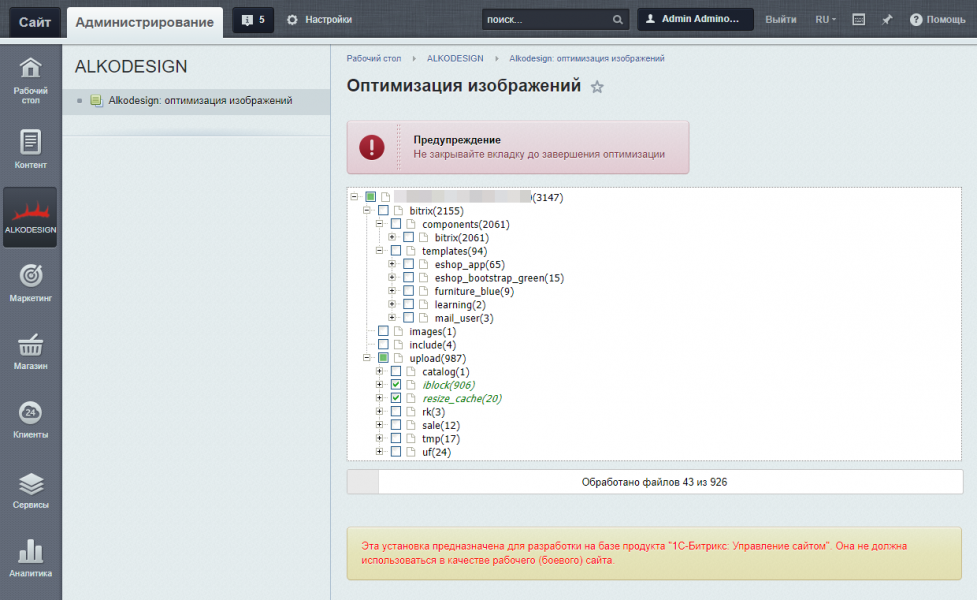Screen dimensions: 977x600
Task: Add page to favorites with star icon
Action: 597,87
